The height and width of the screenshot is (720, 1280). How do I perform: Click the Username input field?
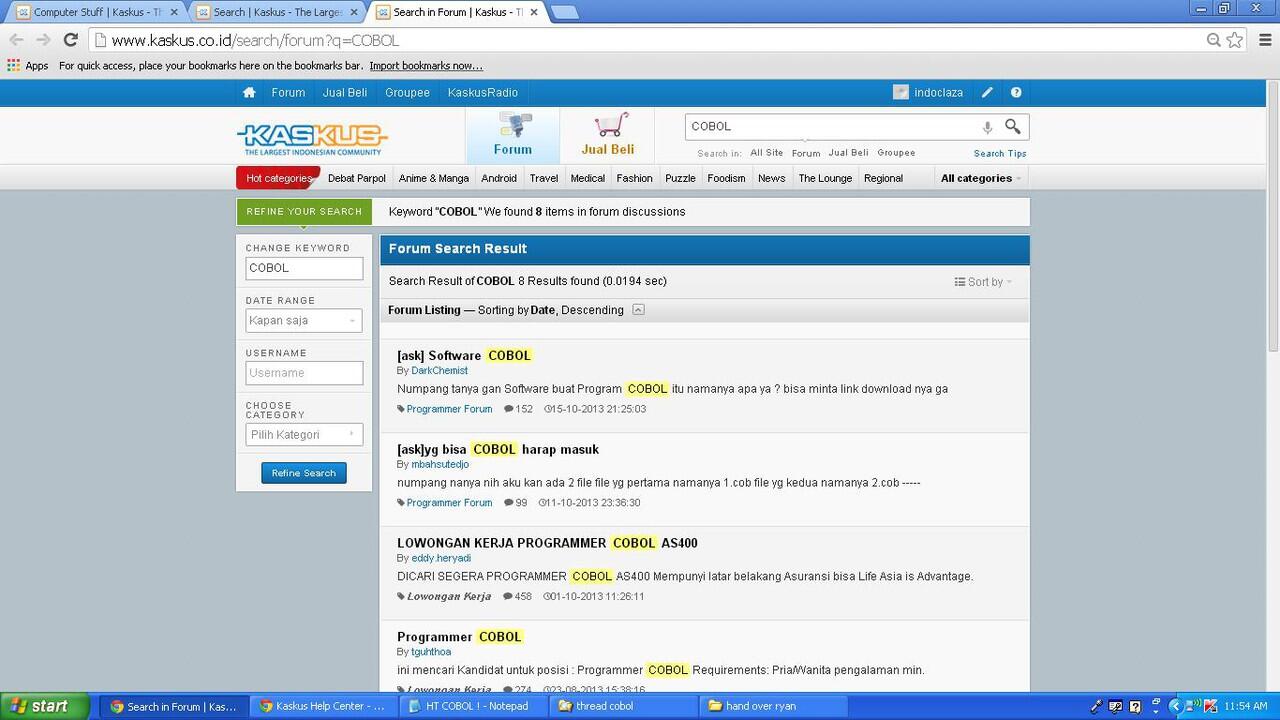click(304, 373)
